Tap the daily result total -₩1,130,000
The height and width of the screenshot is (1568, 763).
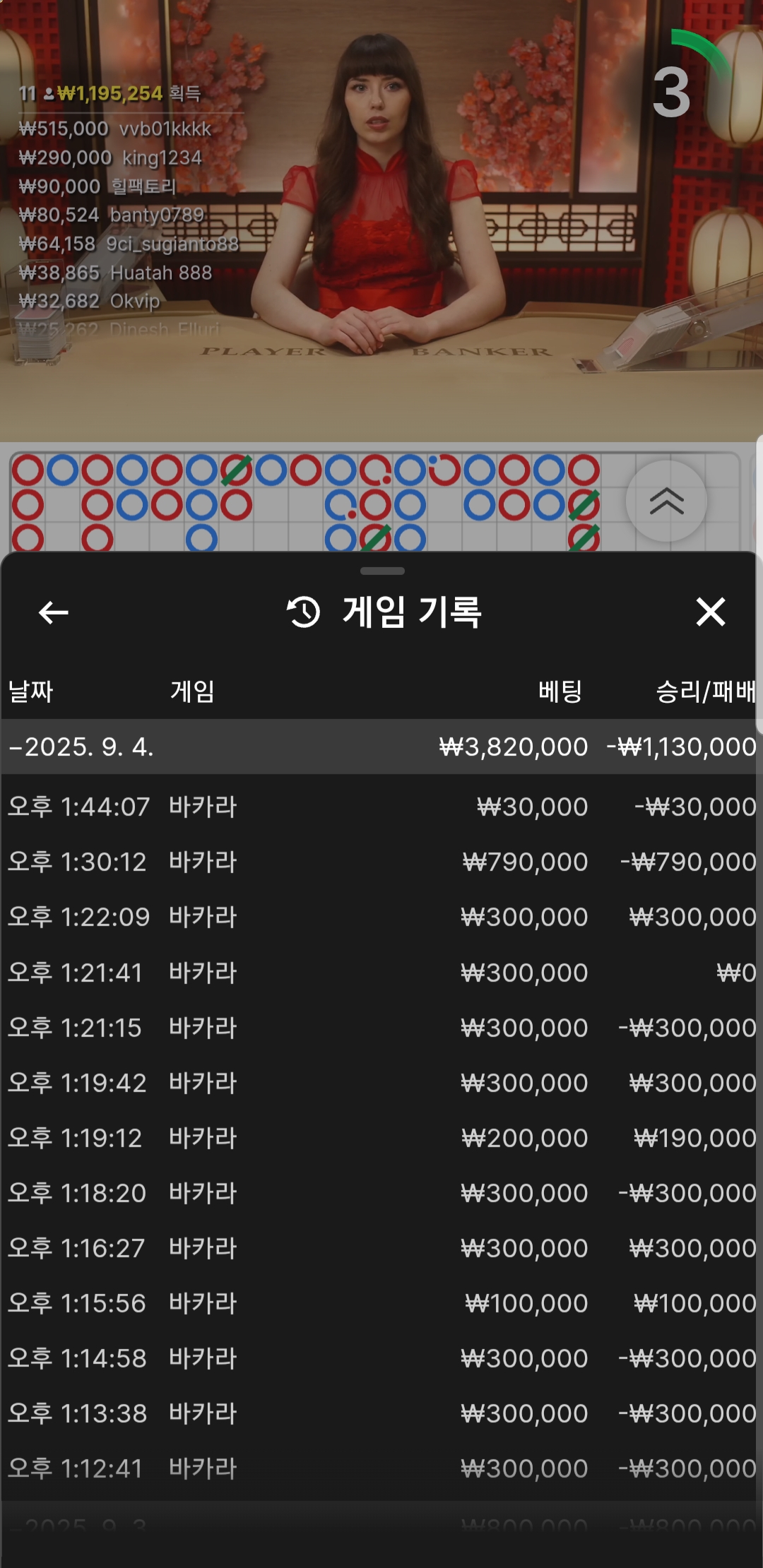point(682,747)
